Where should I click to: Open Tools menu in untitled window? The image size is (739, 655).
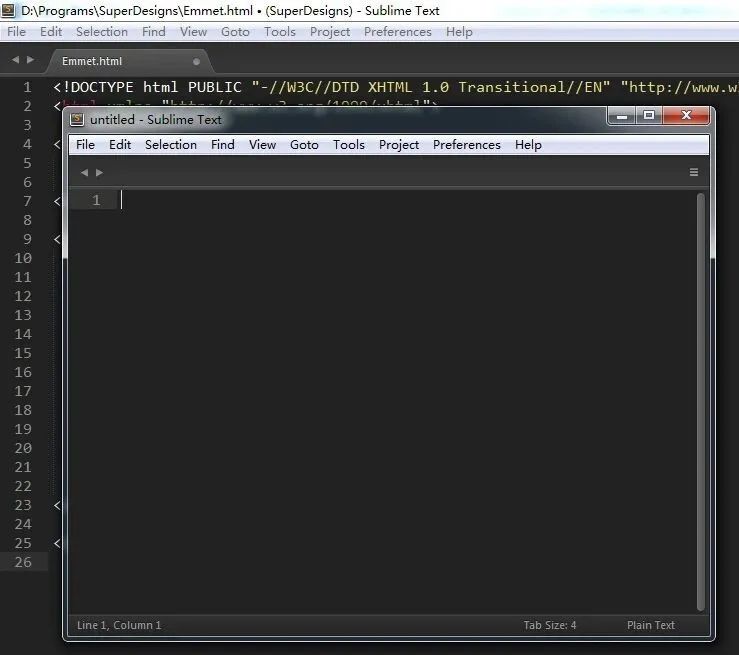tap(349, 145)
